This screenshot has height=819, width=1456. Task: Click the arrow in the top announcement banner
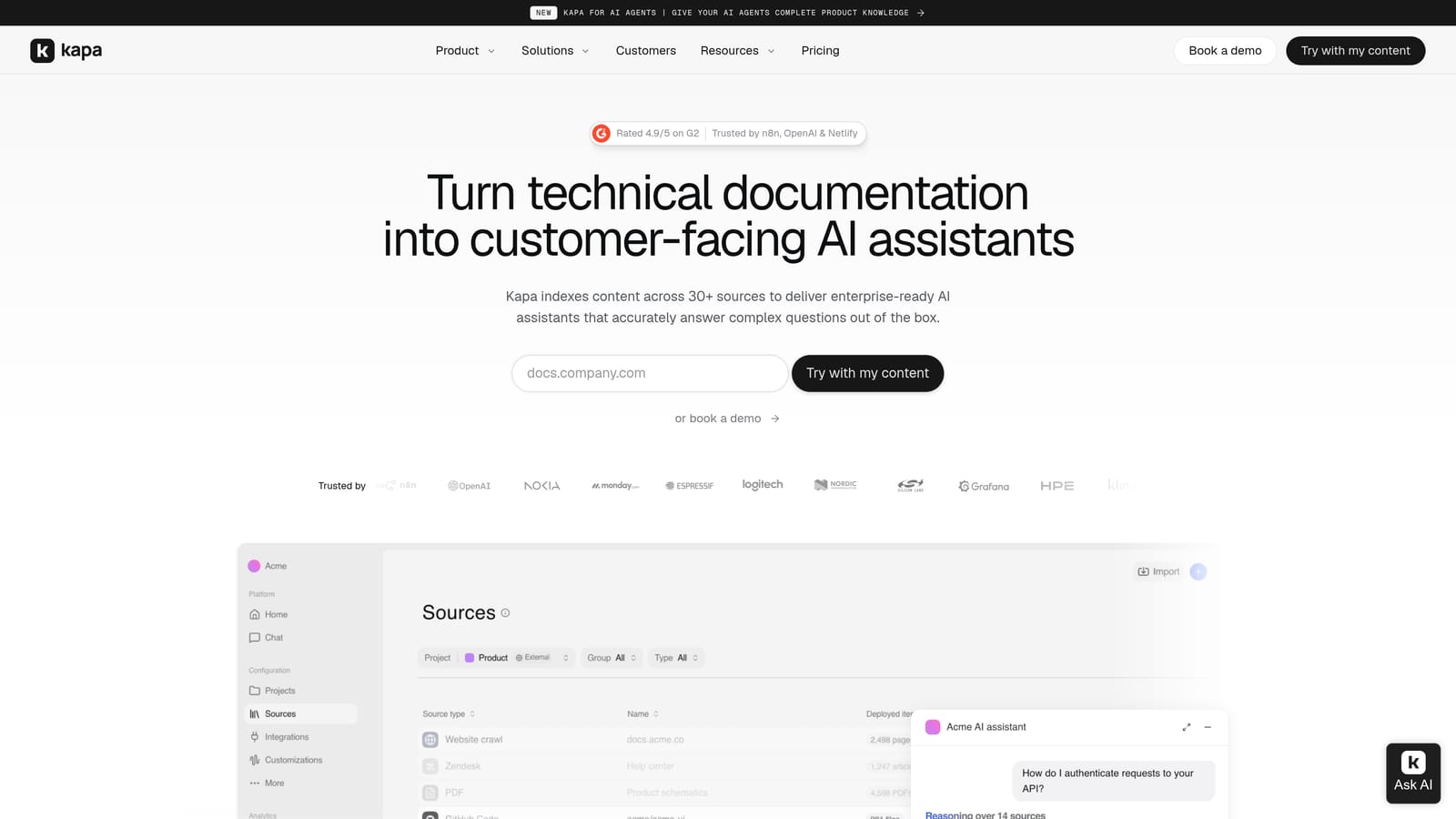921,13
